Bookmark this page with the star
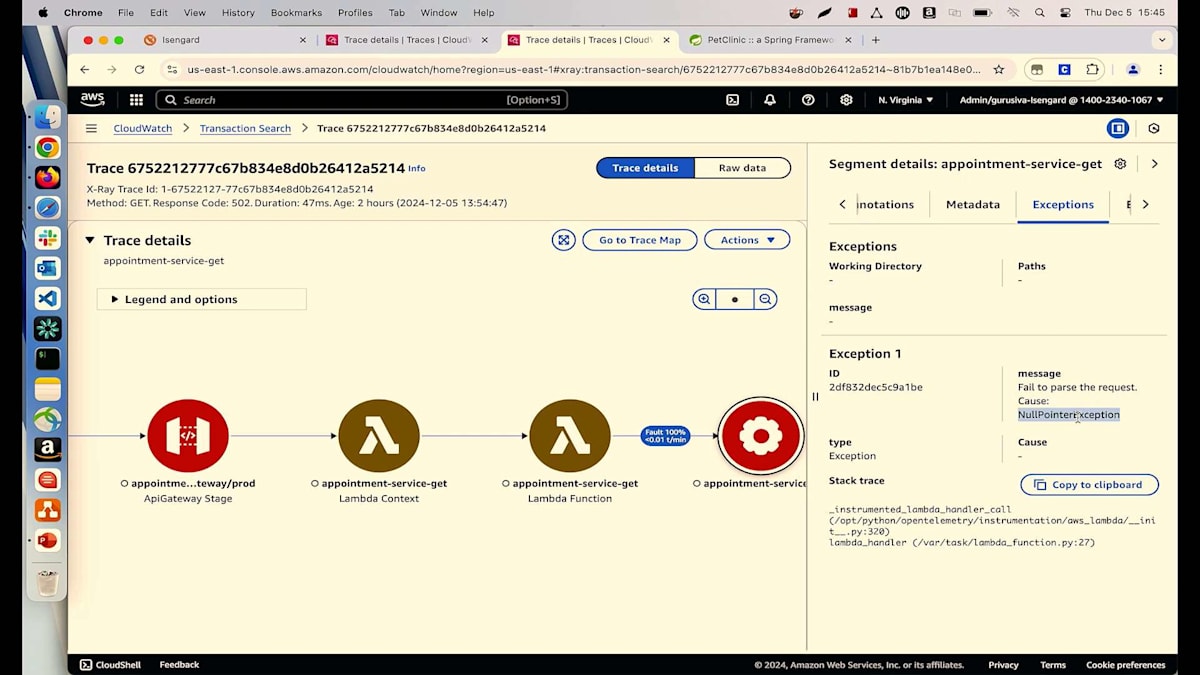 999,70
